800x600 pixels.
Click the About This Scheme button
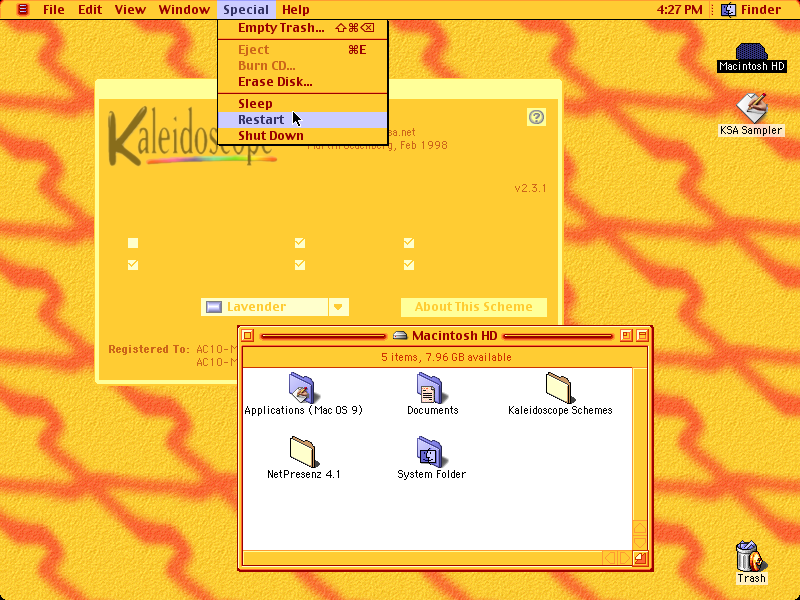click(473, 307)
